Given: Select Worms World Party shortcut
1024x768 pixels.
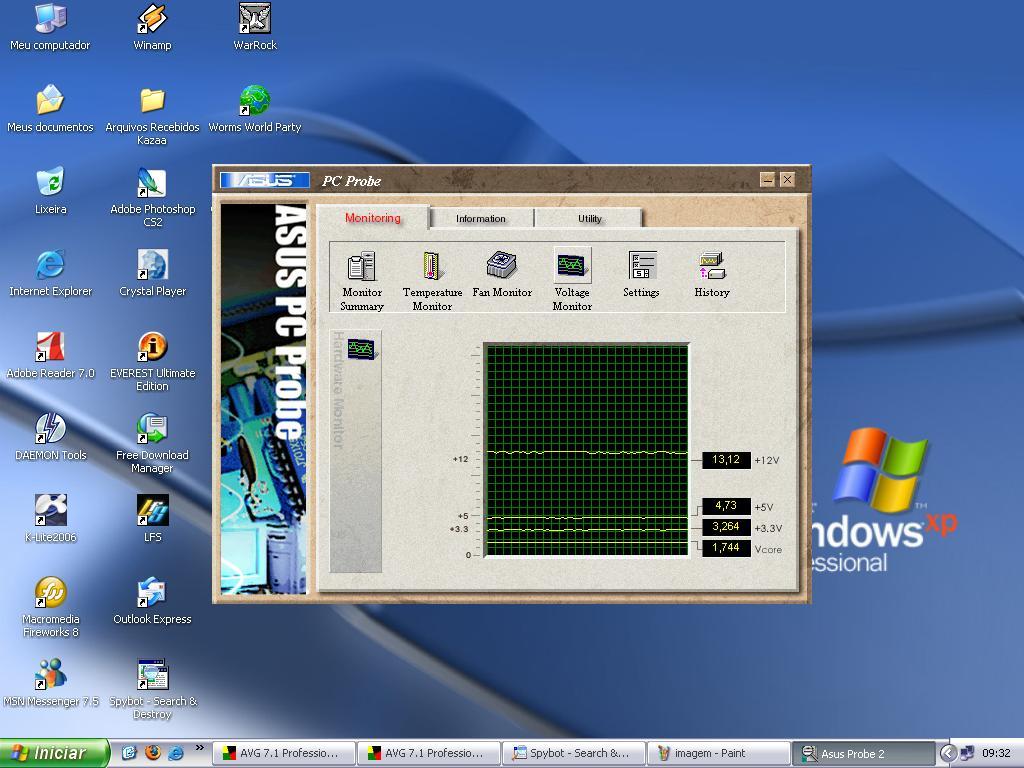Looking at the screenshot, I should pyautogui.click(x=255, y=109).
